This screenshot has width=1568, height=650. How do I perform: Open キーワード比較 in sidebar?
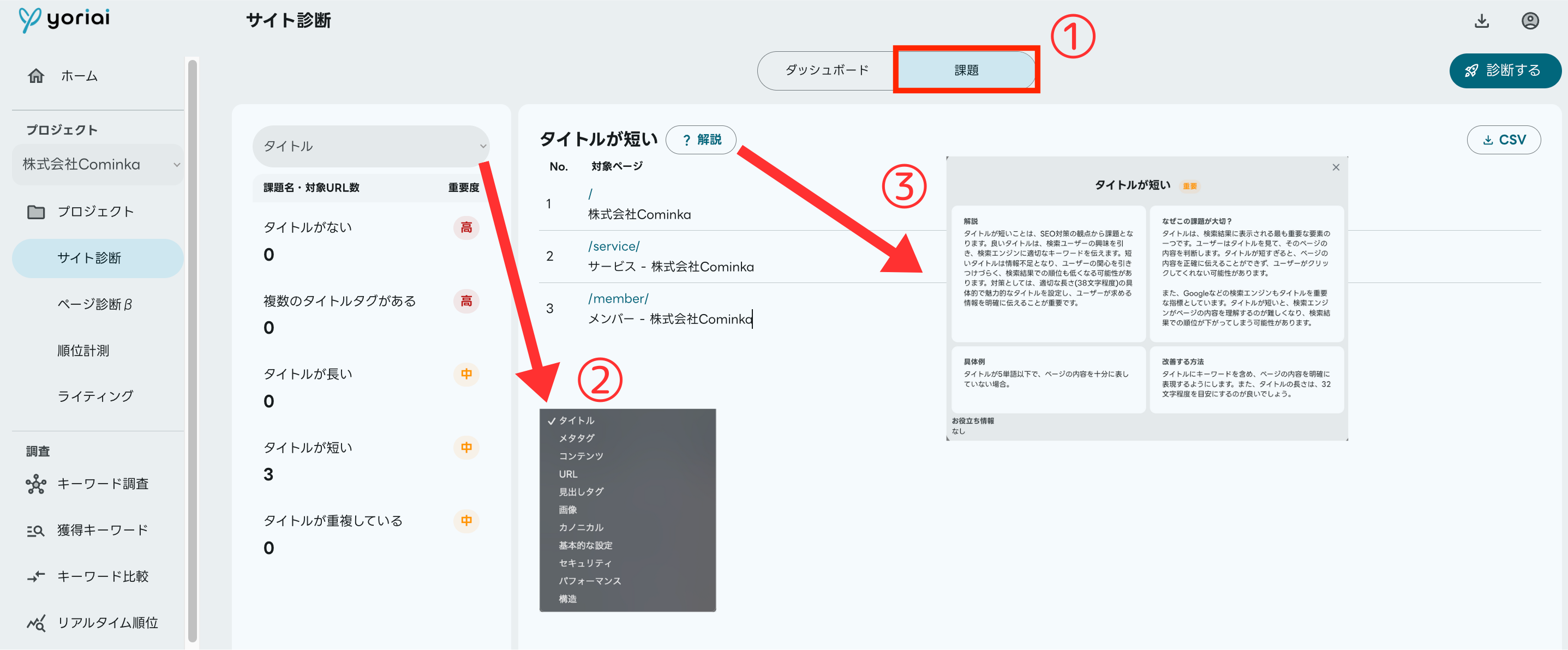pyautogui.click(x=103, y=576)
